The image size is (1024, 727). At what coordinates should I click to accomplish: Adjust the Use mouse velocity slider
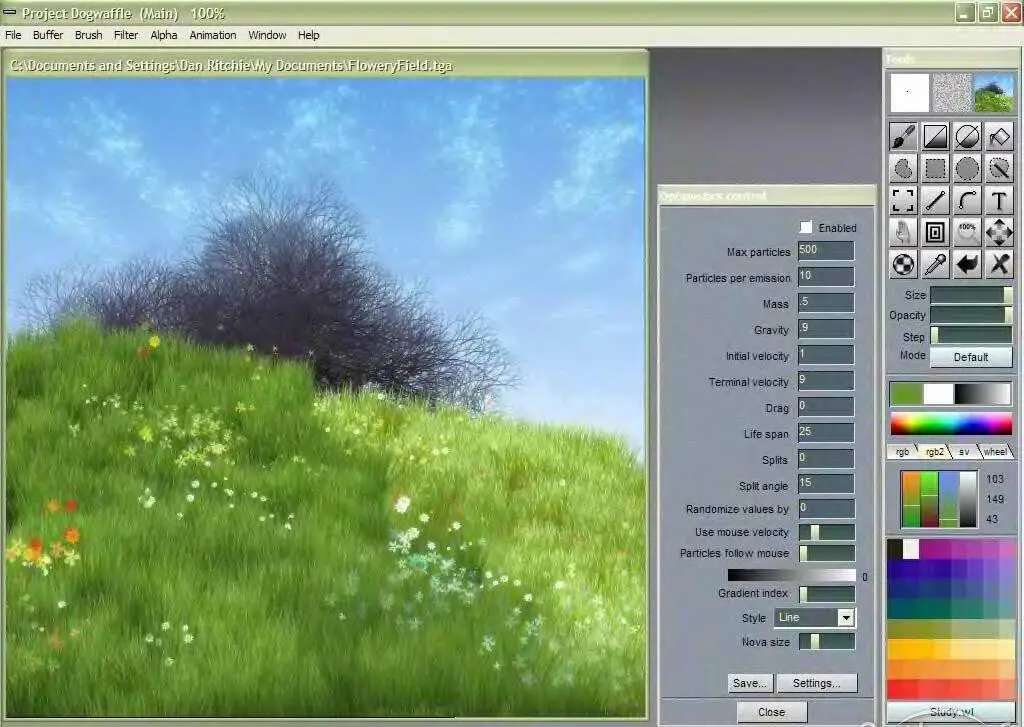[827, 532]
